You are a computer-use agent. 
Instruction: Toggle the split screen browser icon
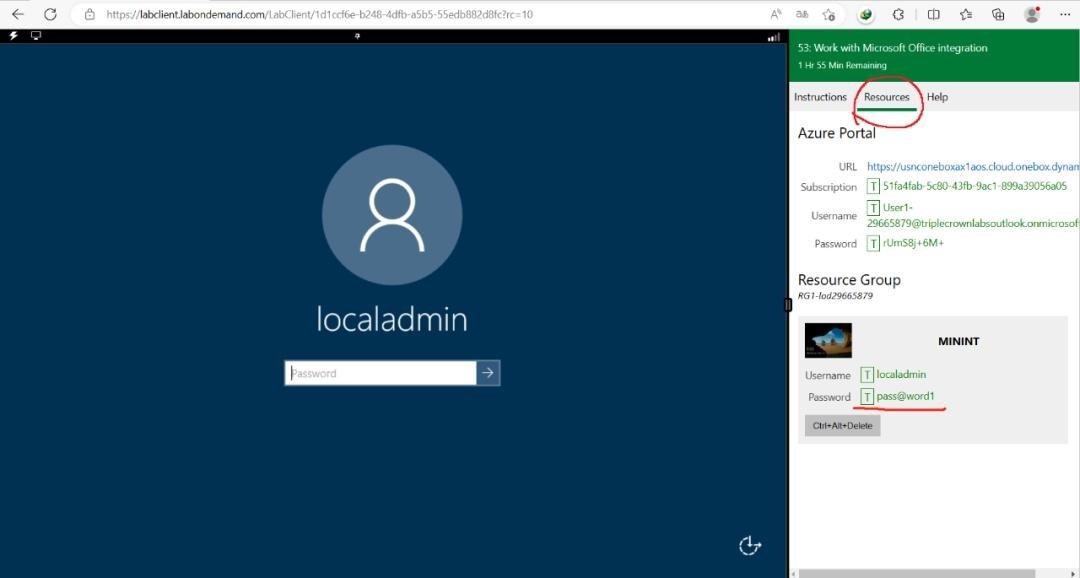click(933, 15)
